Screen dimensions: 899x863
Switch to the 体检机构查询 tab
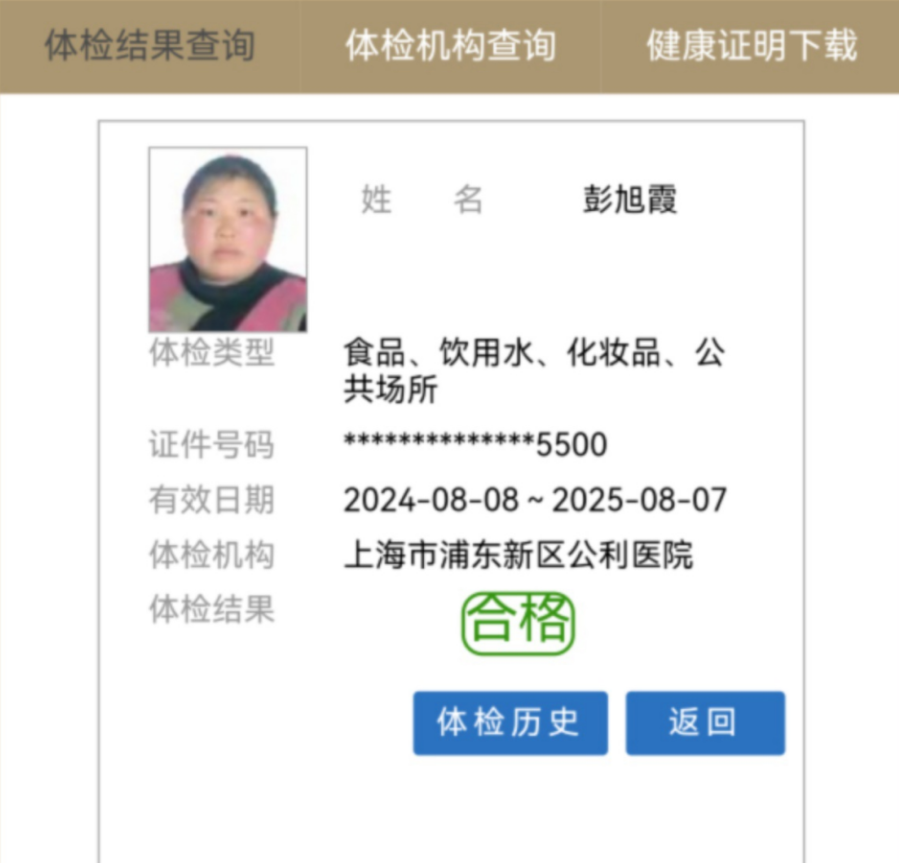click(x=451, y=46)
